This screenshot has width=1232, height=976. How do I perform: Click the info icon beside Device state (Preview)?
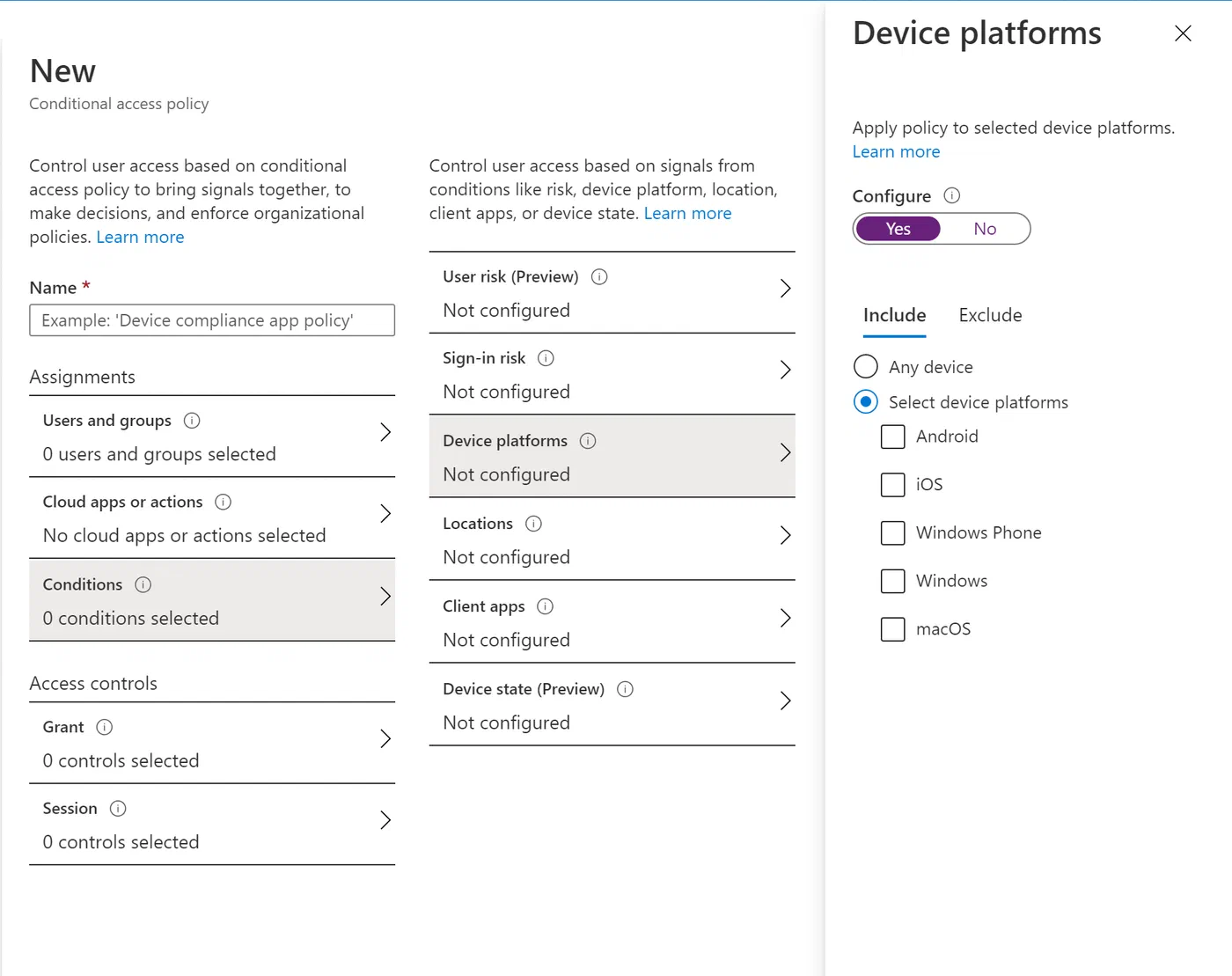pos(626,689)
